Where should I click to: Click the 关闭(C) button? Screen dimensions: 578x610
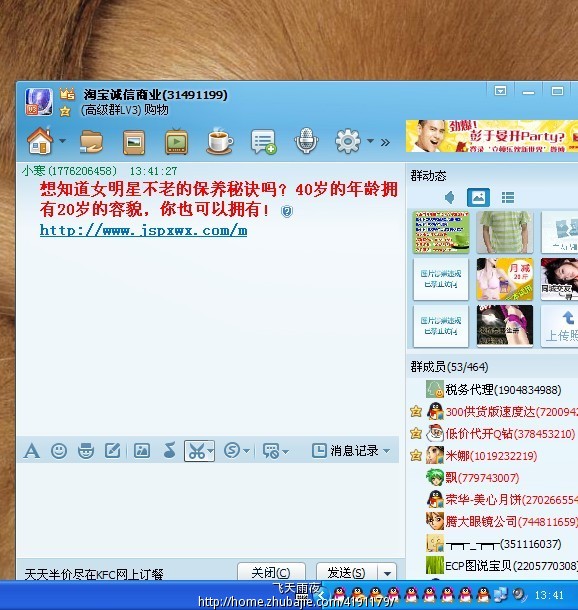271,572
